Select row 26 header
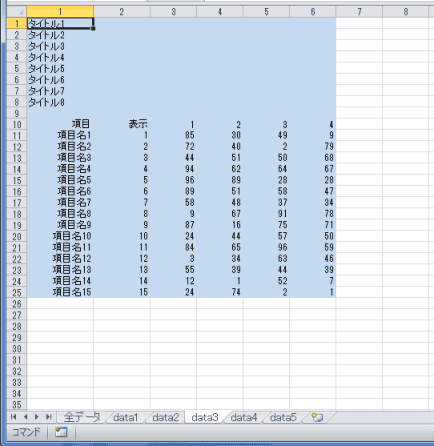This screenshot has height=446, width=434. click(x=17, y=304)
